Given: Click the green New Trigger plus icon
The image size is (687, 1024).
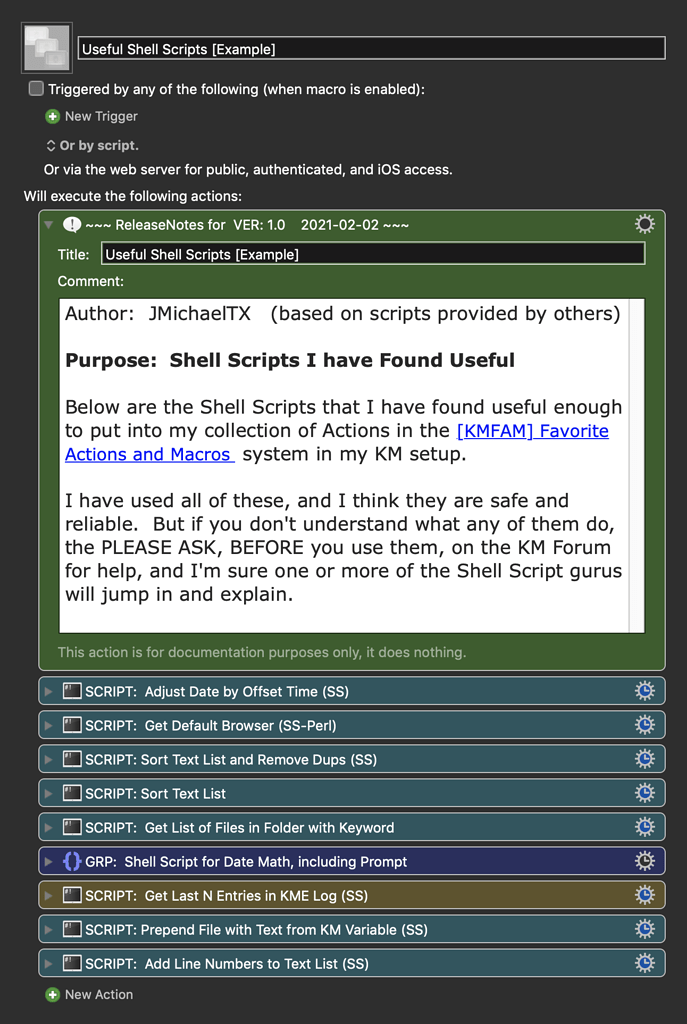Looking at the screenshot, I should point(53,116).
